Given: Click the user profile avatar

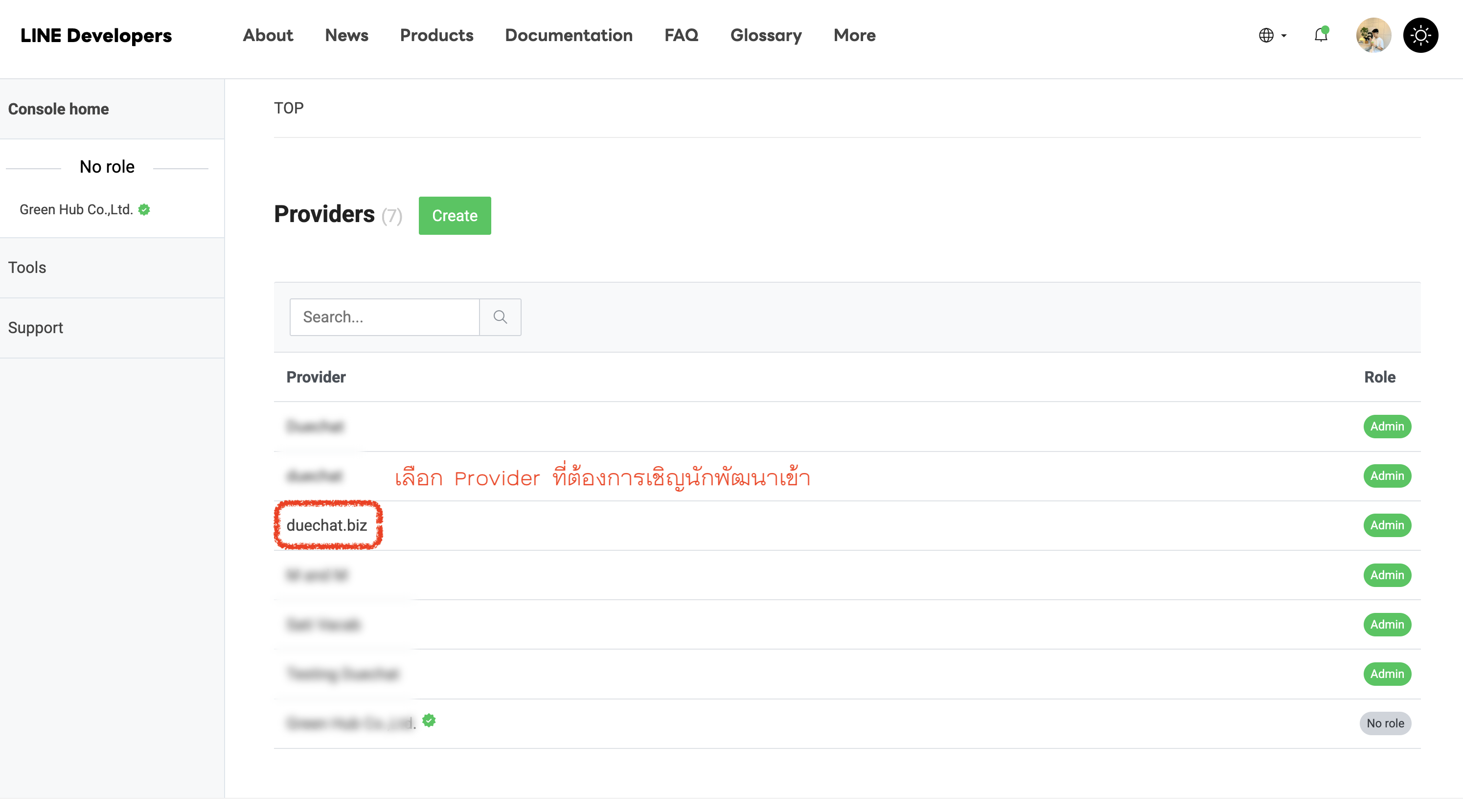Looking at the screenshot, I should tap(1372, 35).
